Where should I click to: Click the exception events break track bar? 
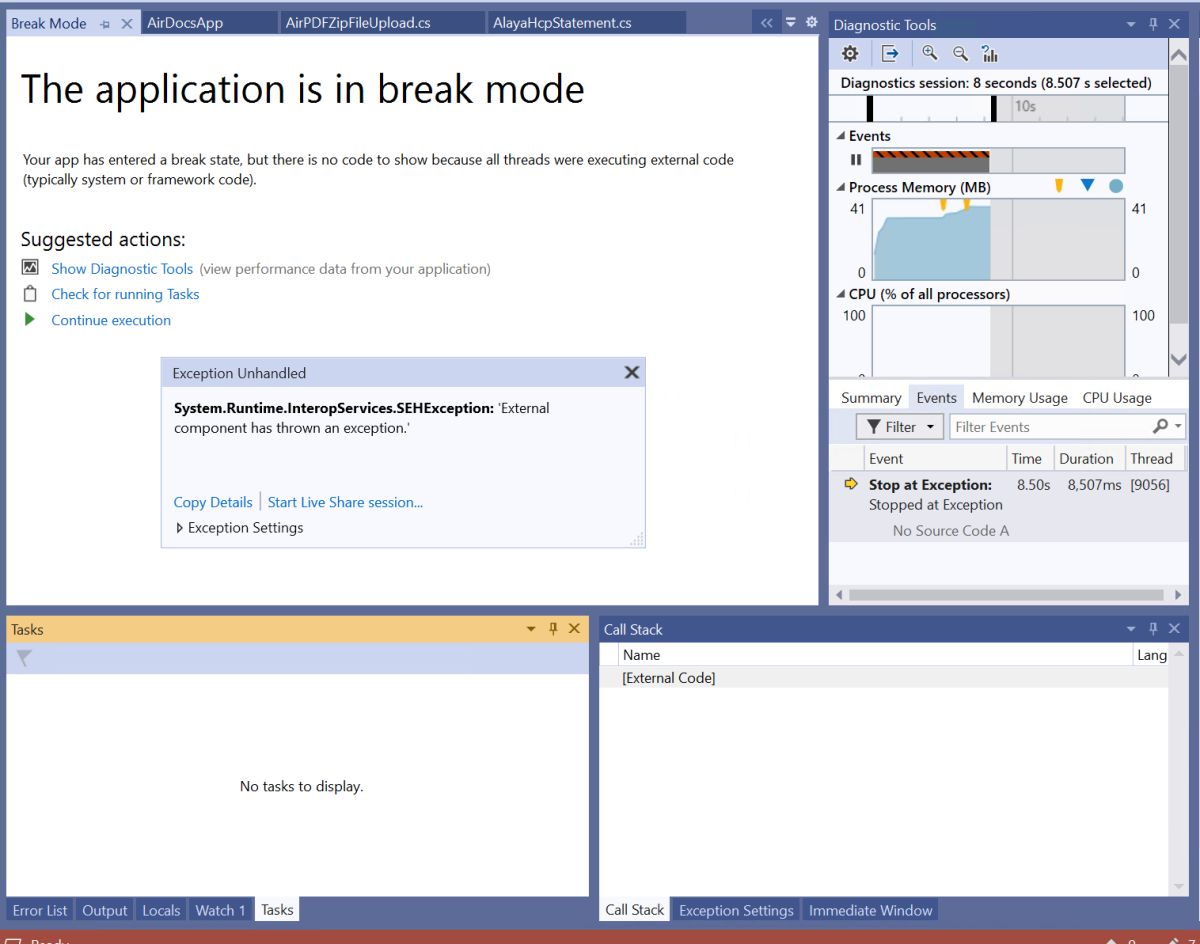coord(931,160)
